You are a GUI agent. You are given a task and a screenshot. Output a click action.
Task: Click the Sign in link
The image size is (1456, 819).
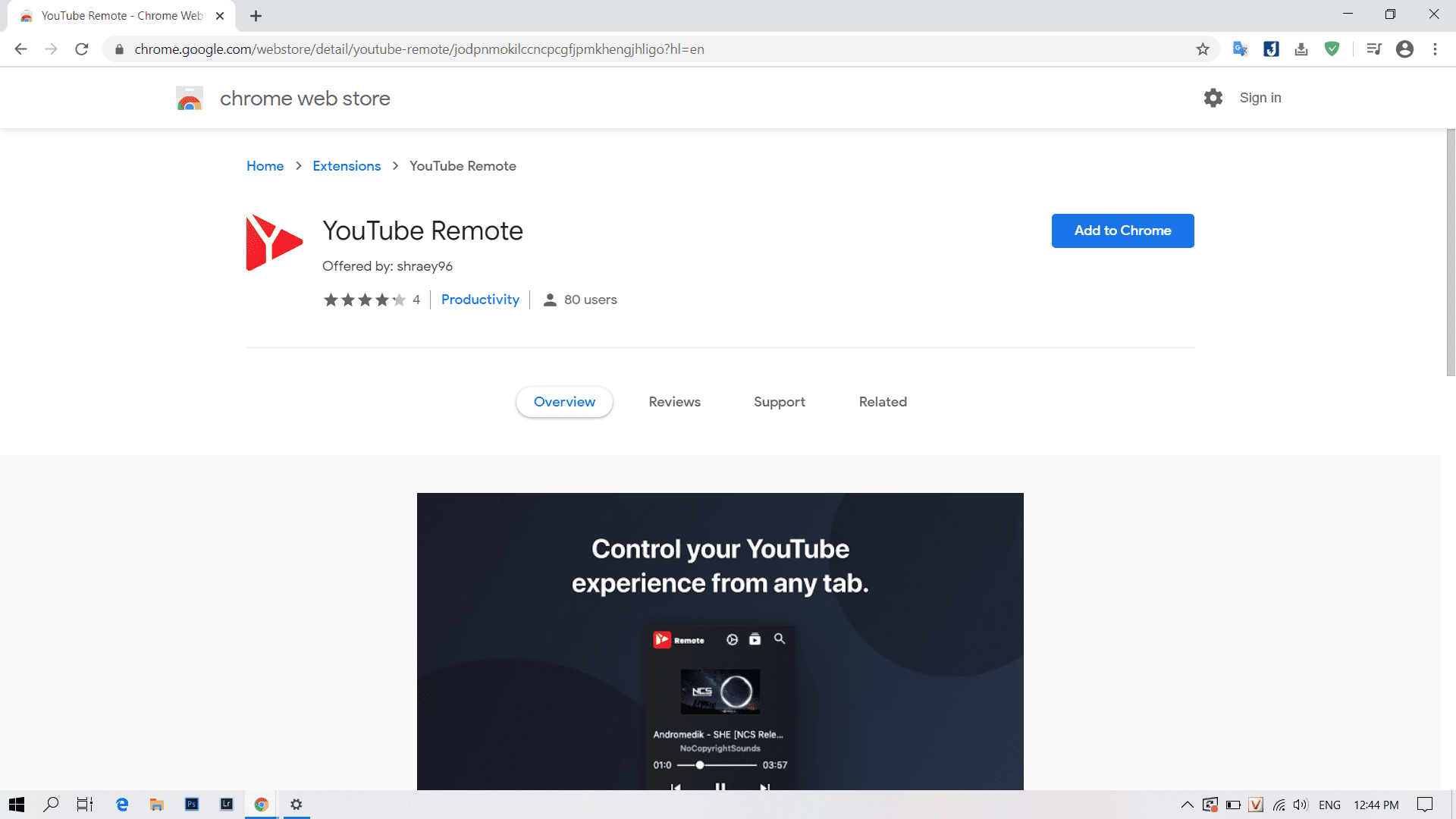[1260, 98]
